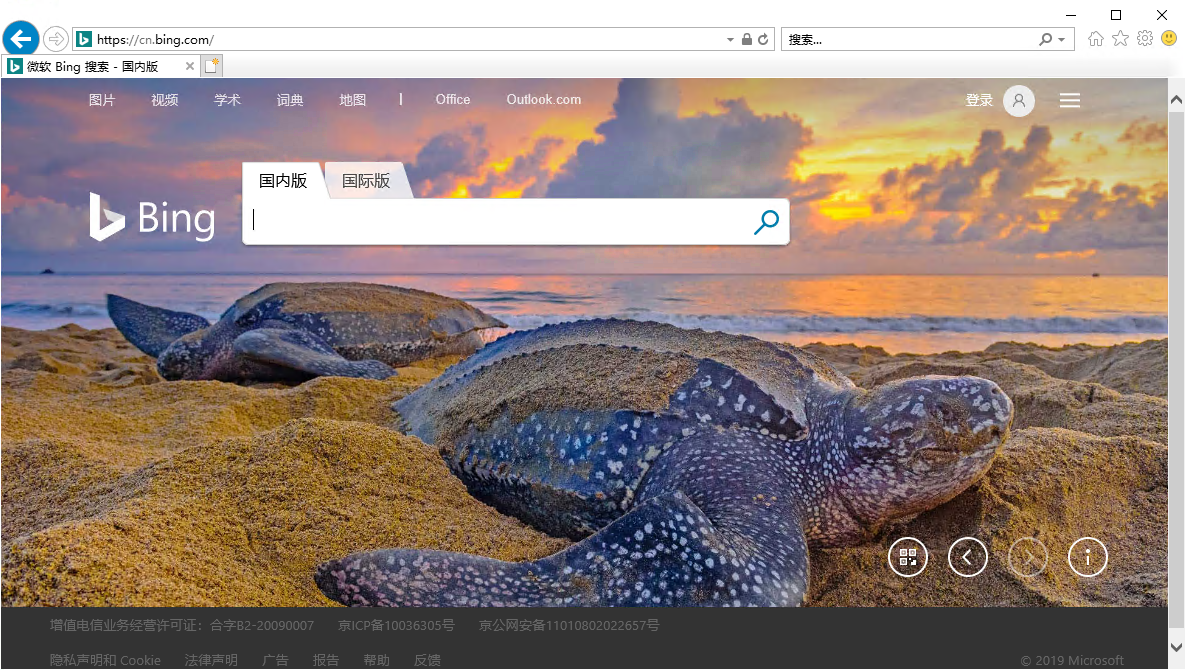The height and width of the screenshot is (670, 1186).
Task: Open the Outlook.com link
Action: click(x=544, y=99)
